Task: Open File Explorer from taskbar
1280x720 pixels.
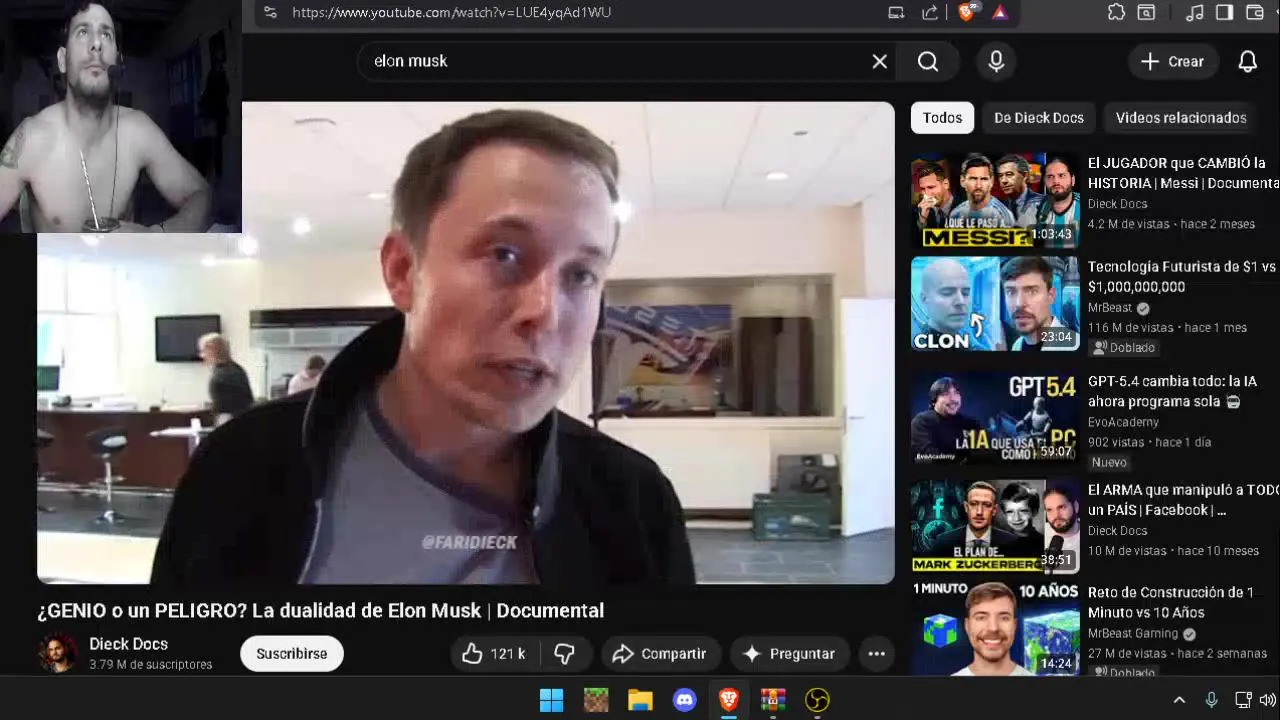Action: click(640, 700)
